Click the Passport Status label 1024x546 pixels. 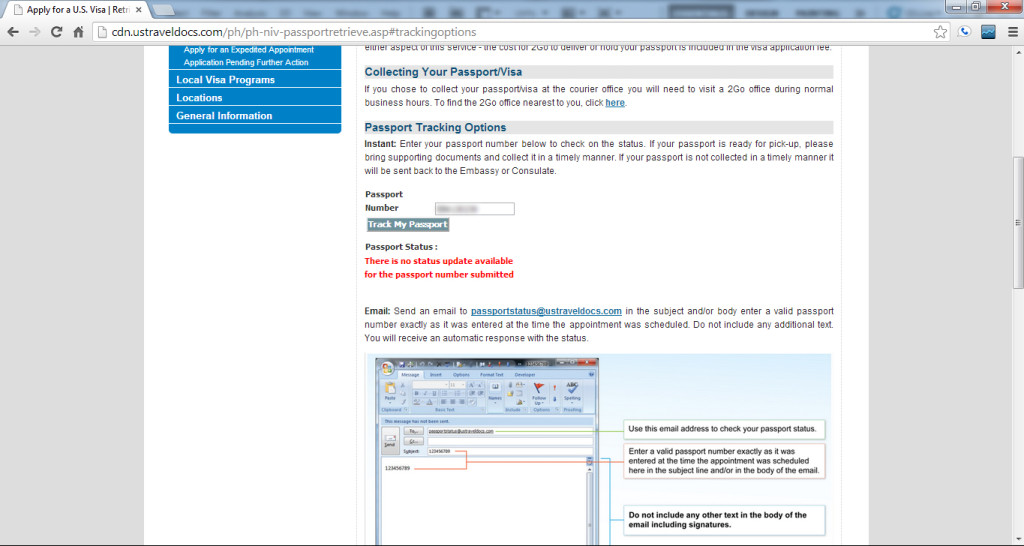[x=401, y=247]
